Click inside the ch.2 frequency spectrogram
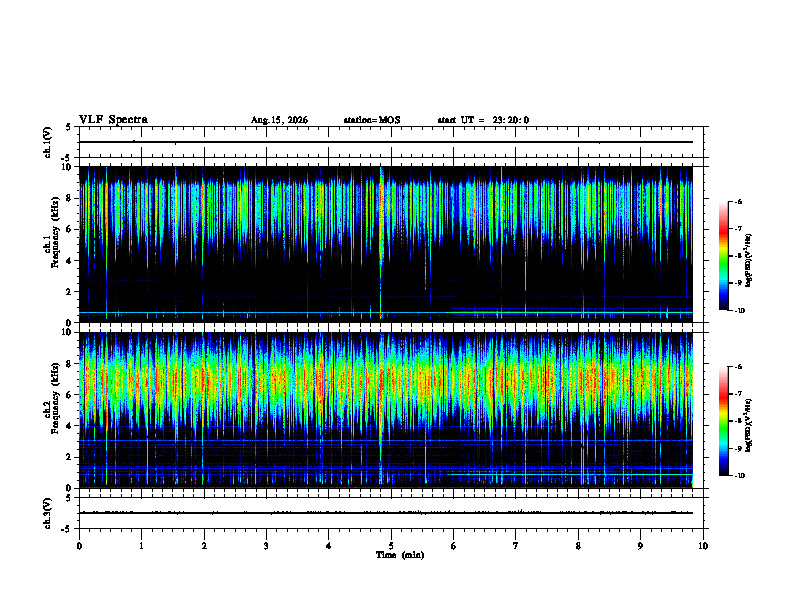Screen dimensions: 792x612 386,410
